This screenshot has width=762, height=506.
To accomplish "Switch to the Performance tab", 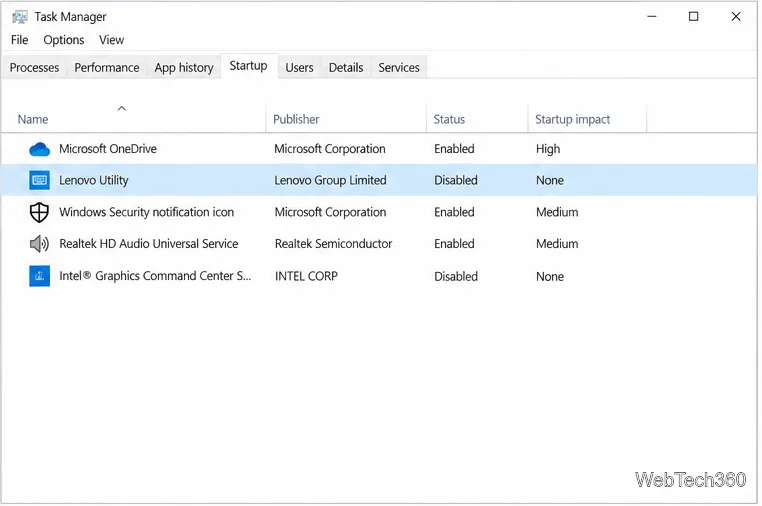I will [x=107, y=68].
